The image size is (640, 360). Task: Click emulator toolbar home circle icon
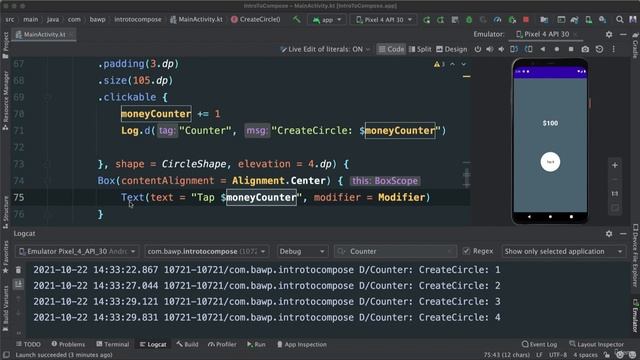[556, 49]
